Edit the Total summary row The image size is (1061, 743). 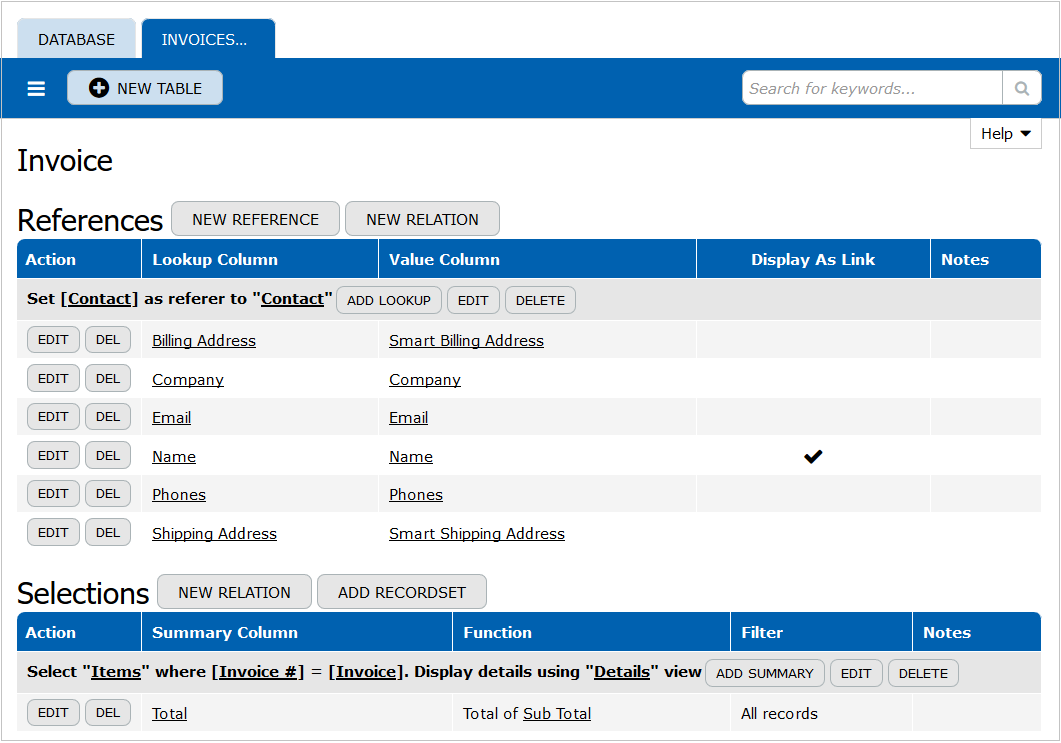click(x=53, y=713)
